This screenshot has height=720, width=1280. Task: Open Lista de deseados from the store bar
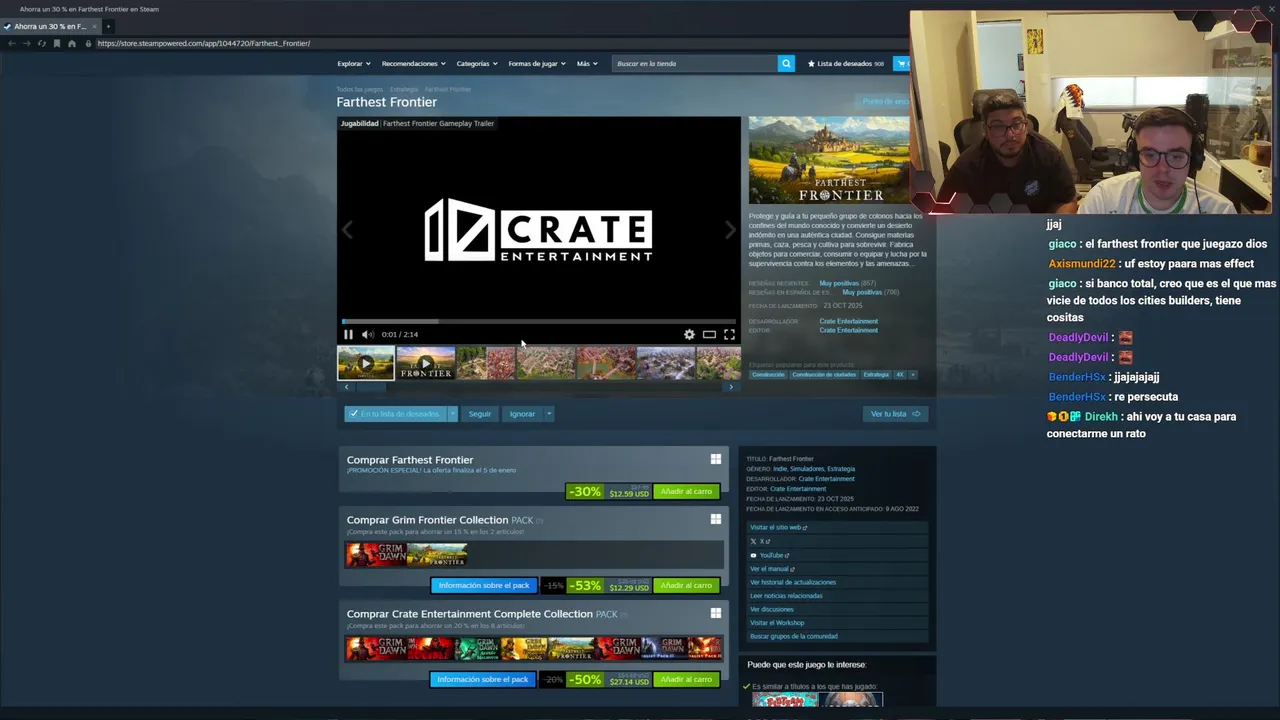point(846,63)
